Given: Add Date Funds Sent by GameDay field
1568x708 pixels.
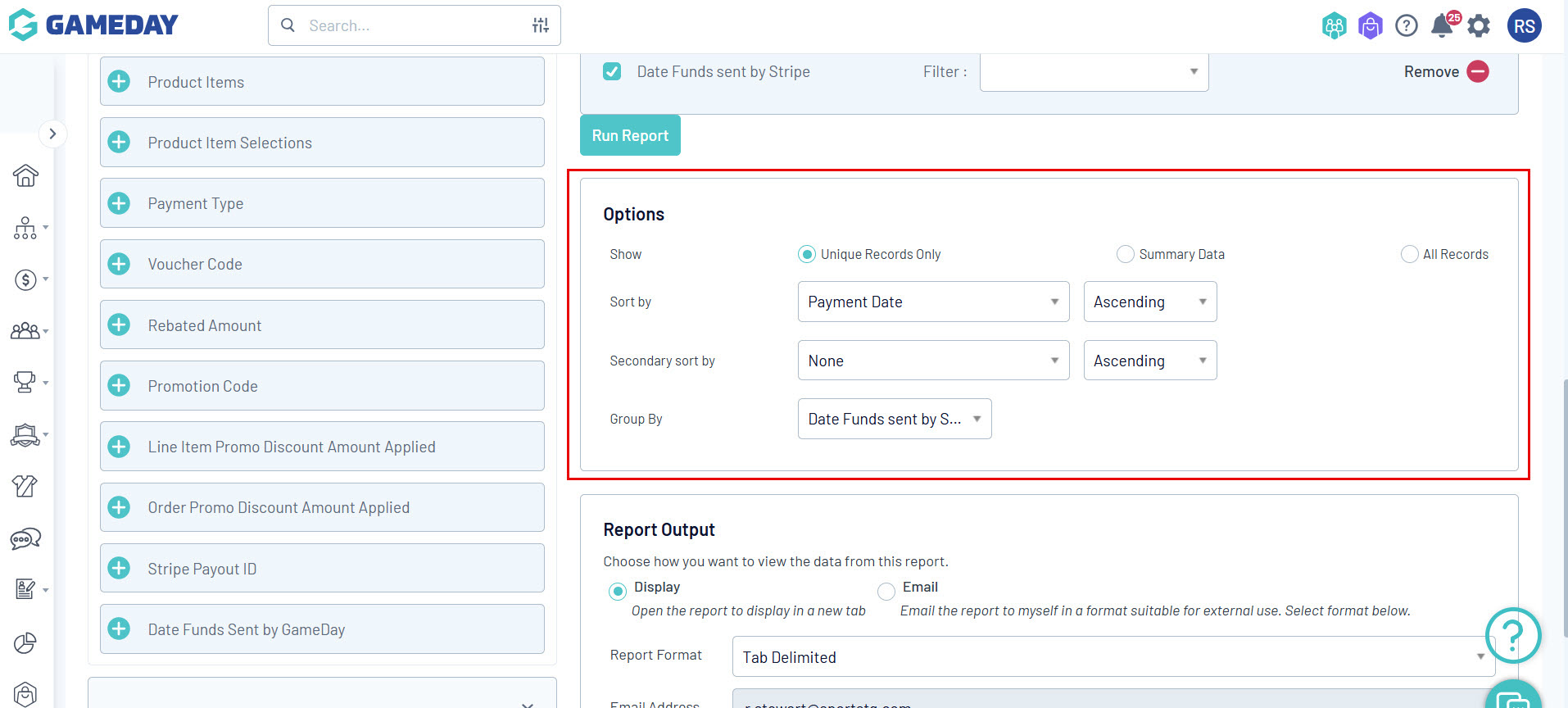Looking at the screenshot, I should pyautogui.click(x=120, y=629).
